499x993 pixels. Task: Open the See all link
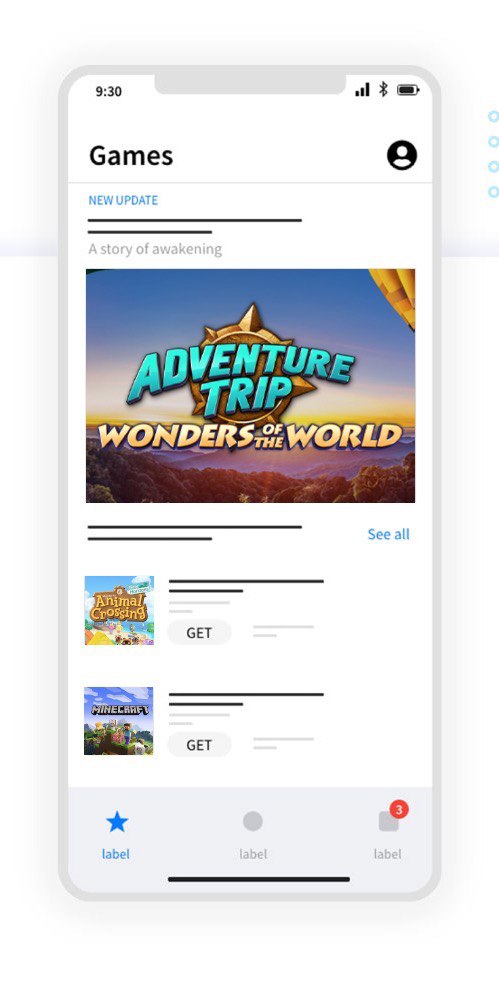(388, 534)
